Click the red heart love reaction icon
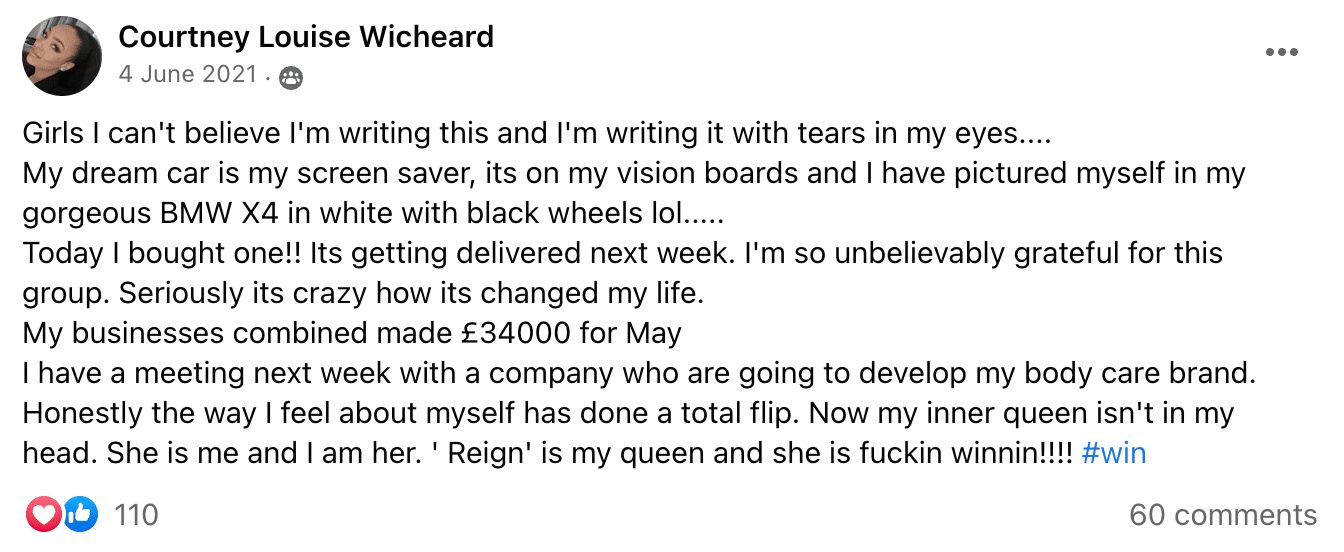Image resolution: width=1344 pixels, height=552 pixels. pyautogui.click(x=44, y=515)
